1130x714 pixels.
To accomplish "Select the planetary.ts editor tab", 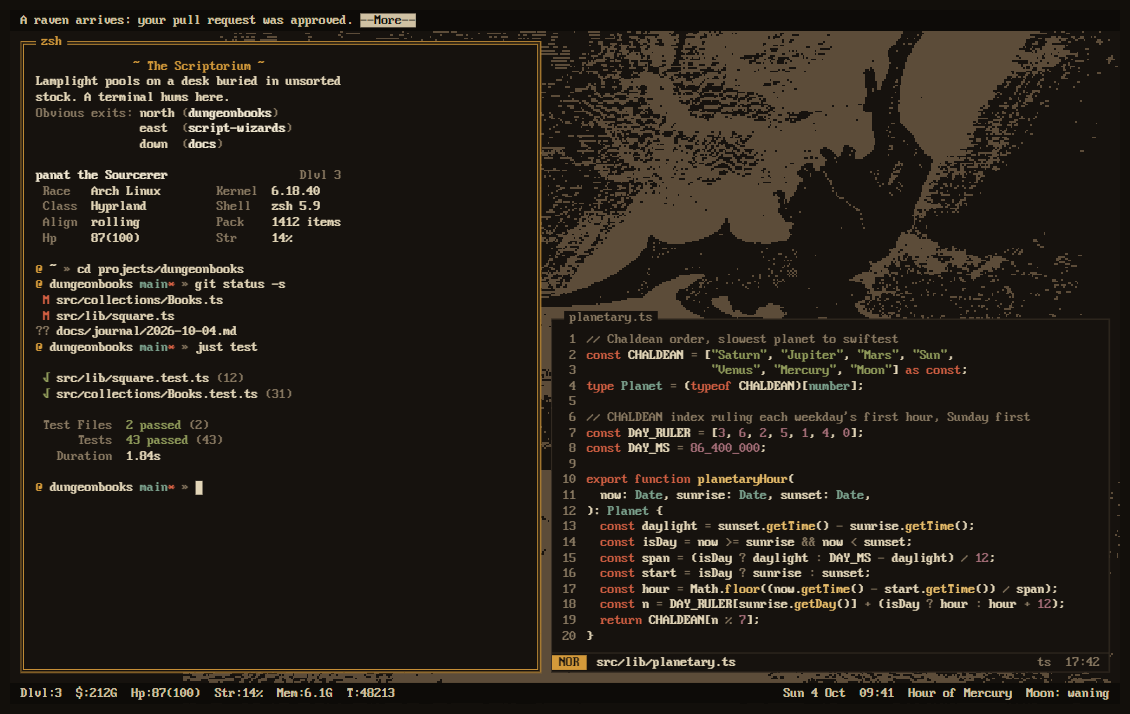I will 610,317.
